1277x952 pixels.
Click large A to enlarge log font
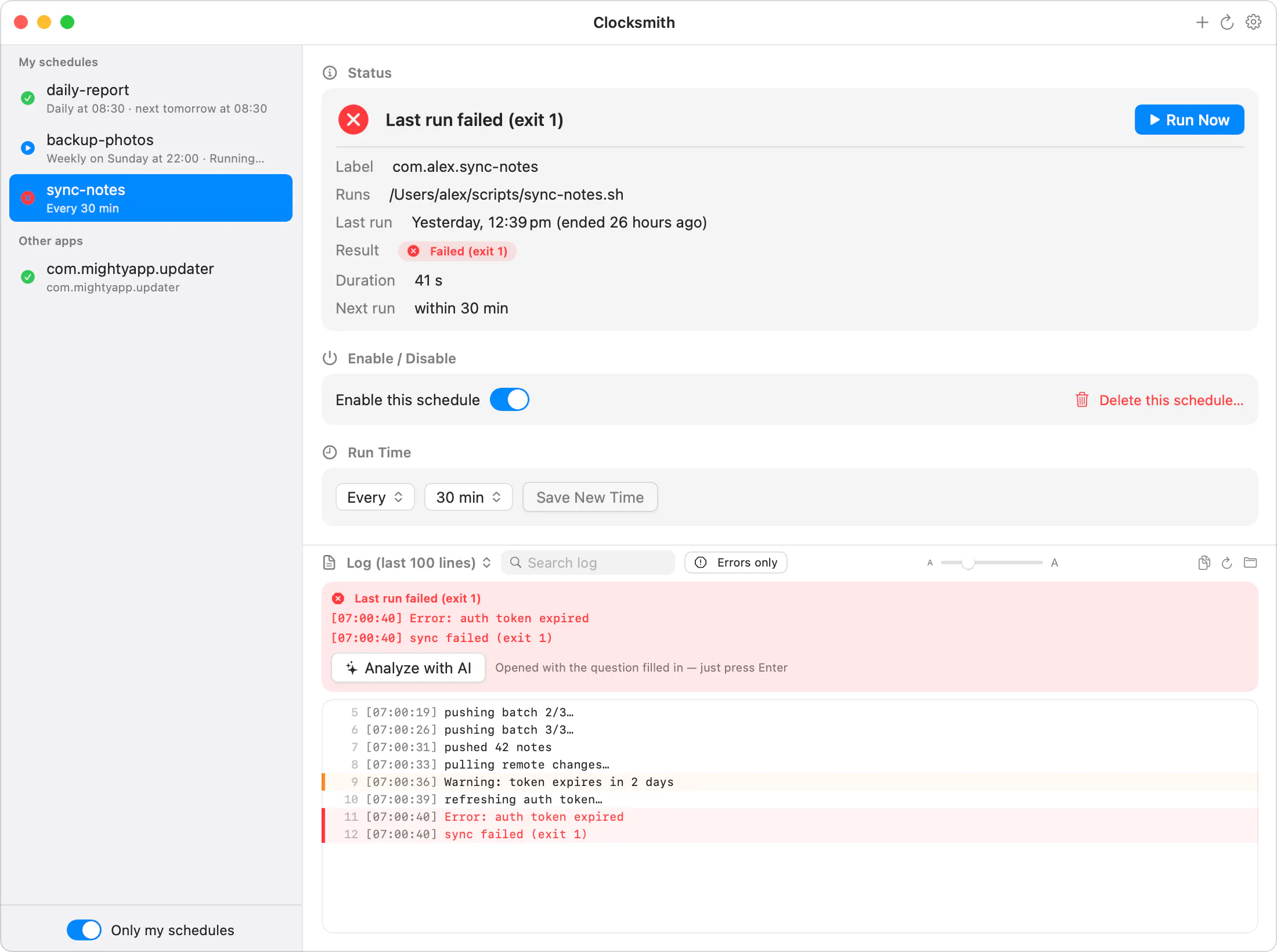tap(1055, 562)
